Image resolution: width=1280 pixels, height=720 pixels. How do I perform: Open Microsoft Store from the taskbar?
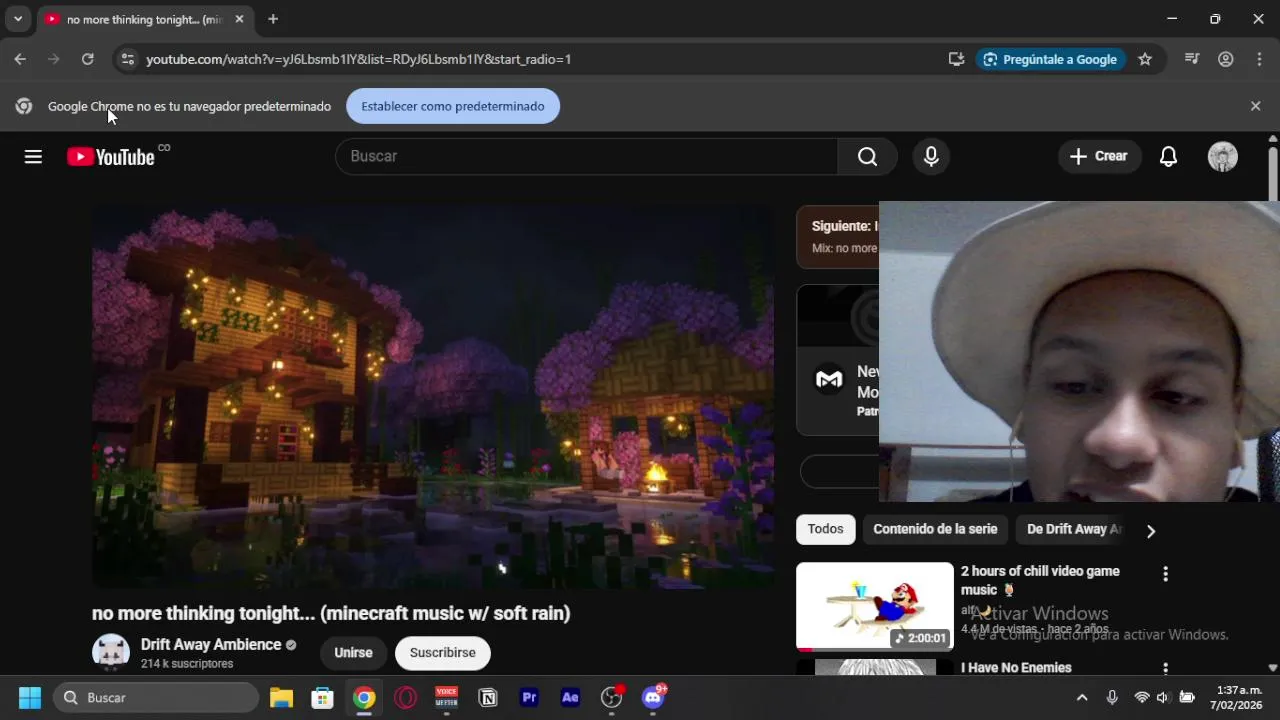322,697
